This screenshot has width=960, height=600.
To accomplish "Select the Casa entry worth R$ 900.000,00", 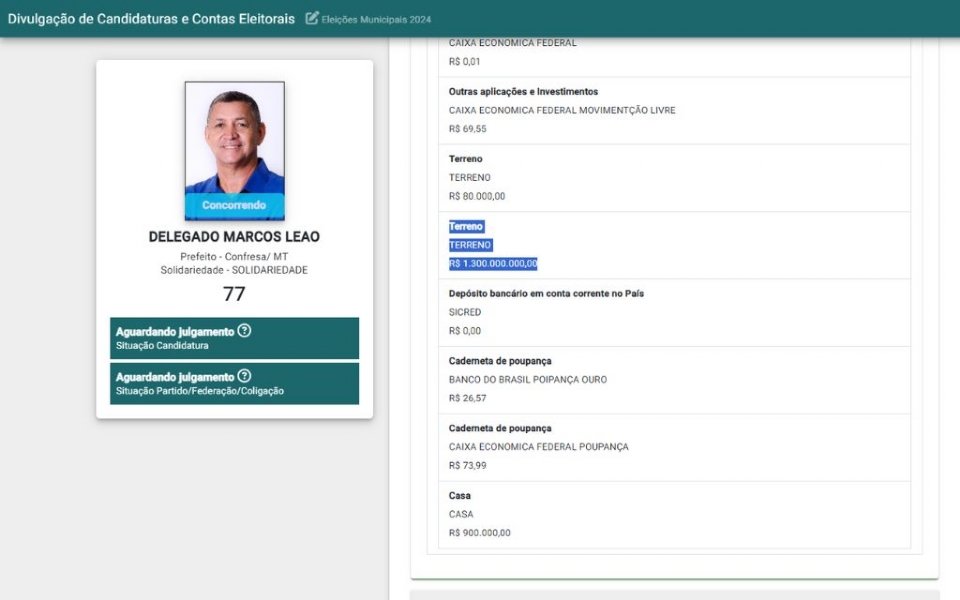I will tap(668, 514).
